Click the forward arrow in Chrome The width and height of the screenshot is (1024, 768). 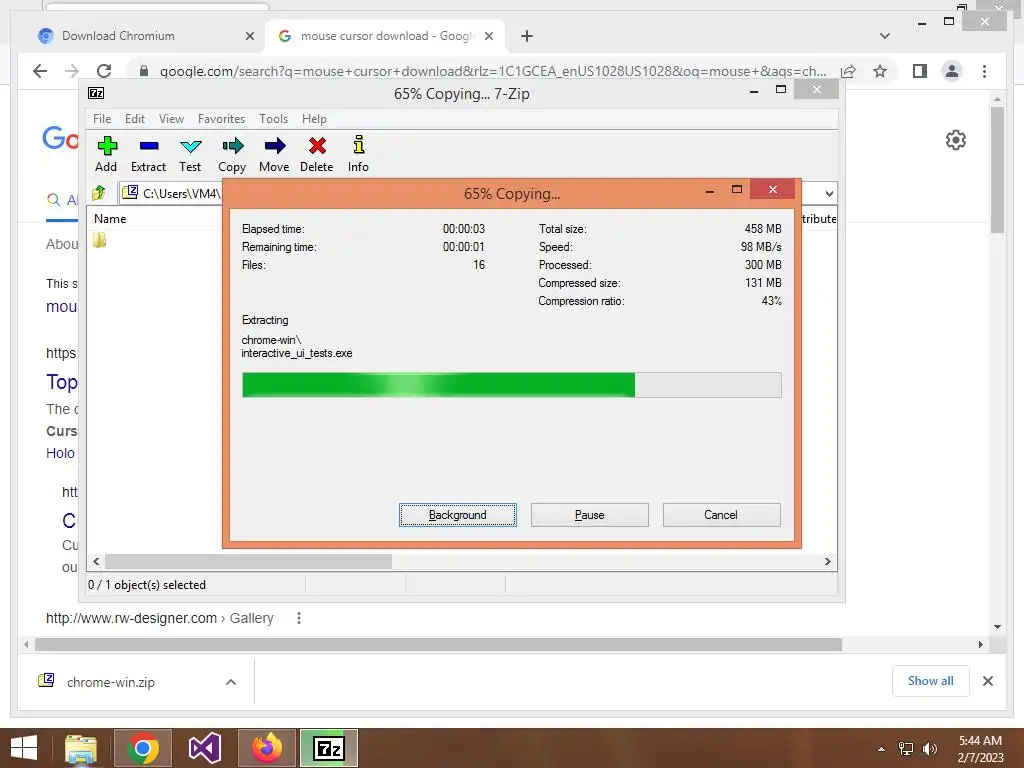72,71
